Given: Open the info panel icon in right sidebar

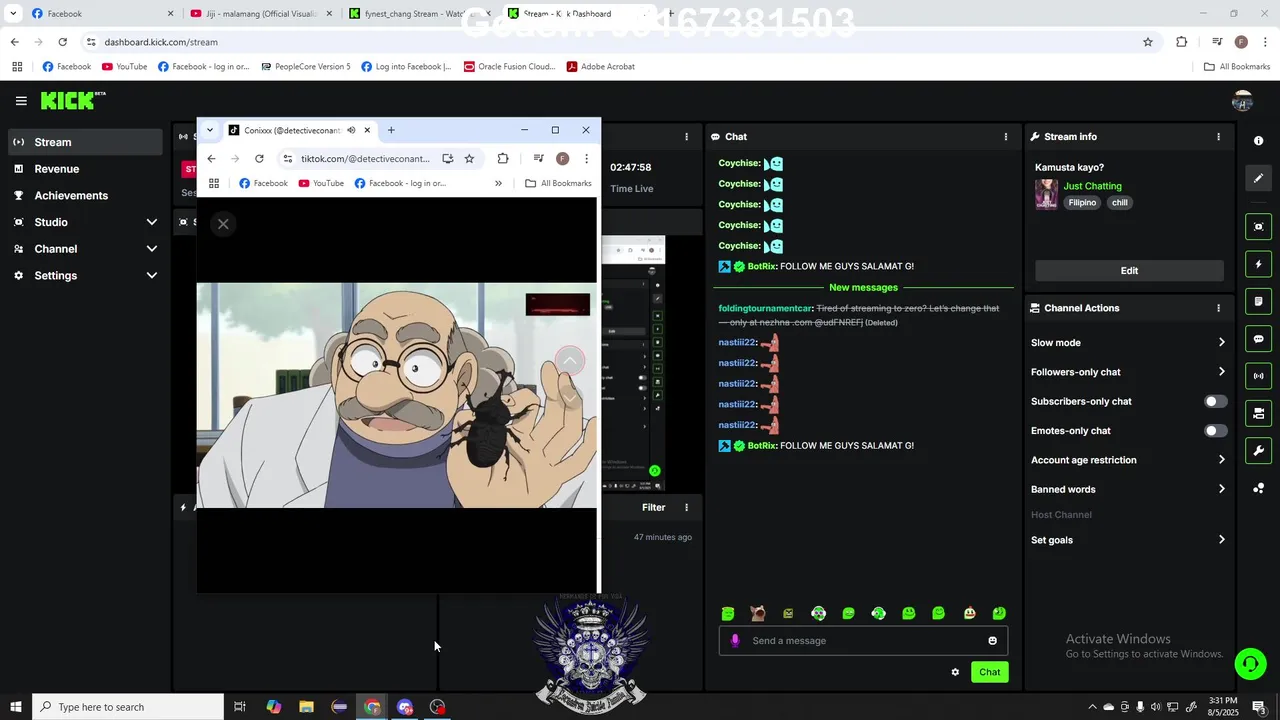Looking at the screenshot, I should 1258,141.
